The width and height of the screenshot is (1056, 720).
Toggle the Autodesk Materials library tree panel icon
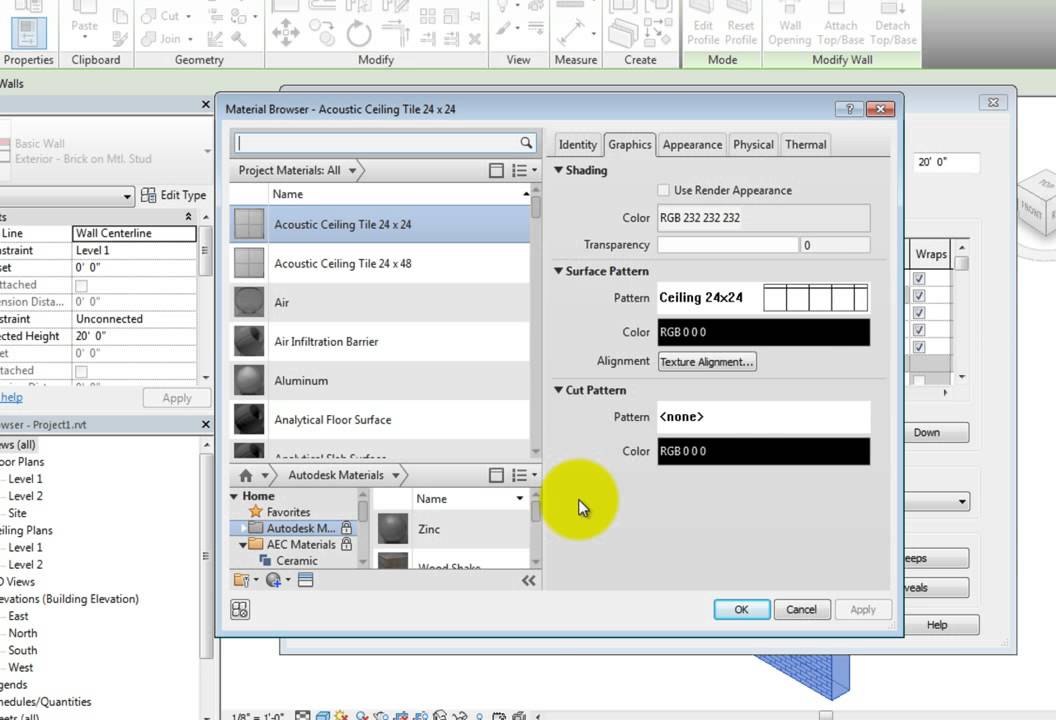[x=496, y=476]
